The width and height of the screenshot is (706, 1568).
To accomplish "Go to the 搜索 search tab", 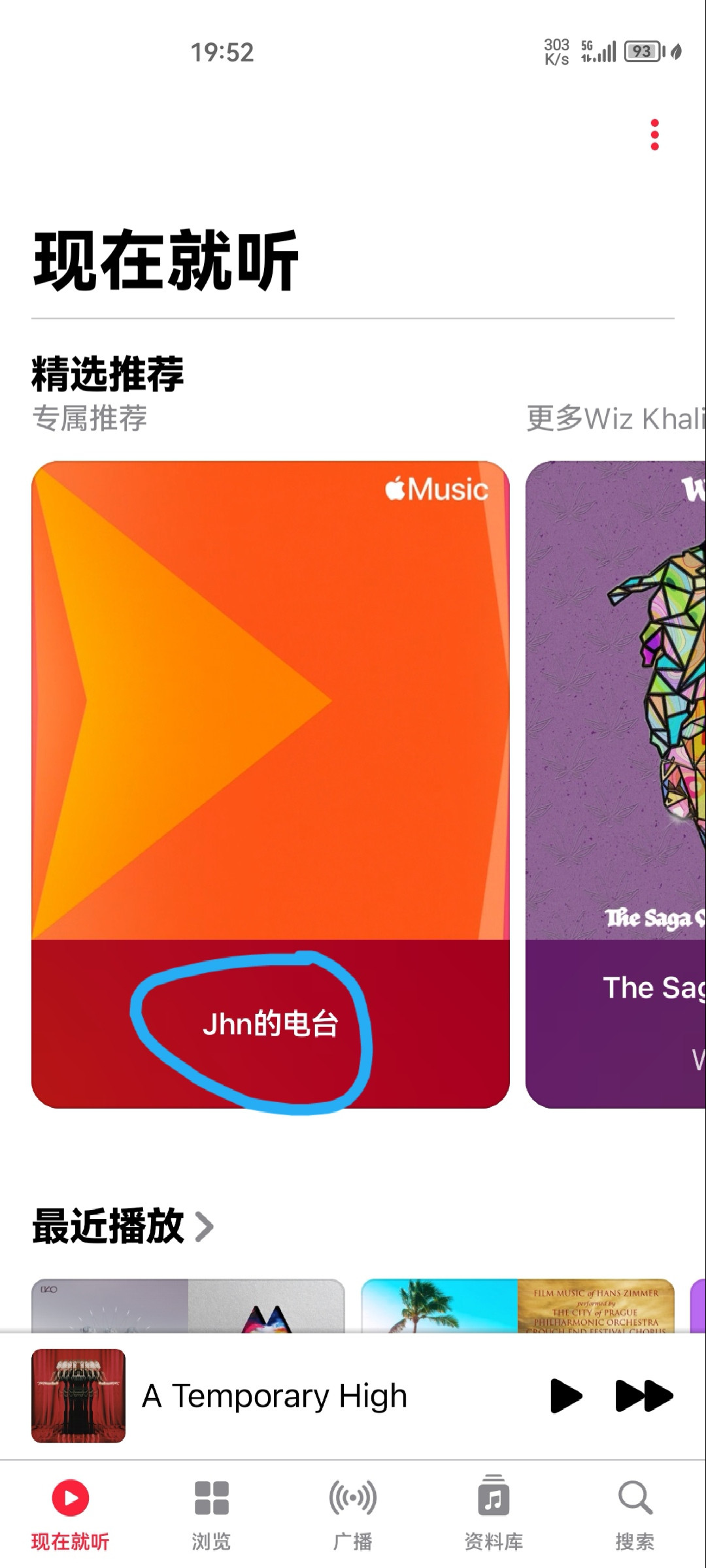I will [x=635, y=1514].
